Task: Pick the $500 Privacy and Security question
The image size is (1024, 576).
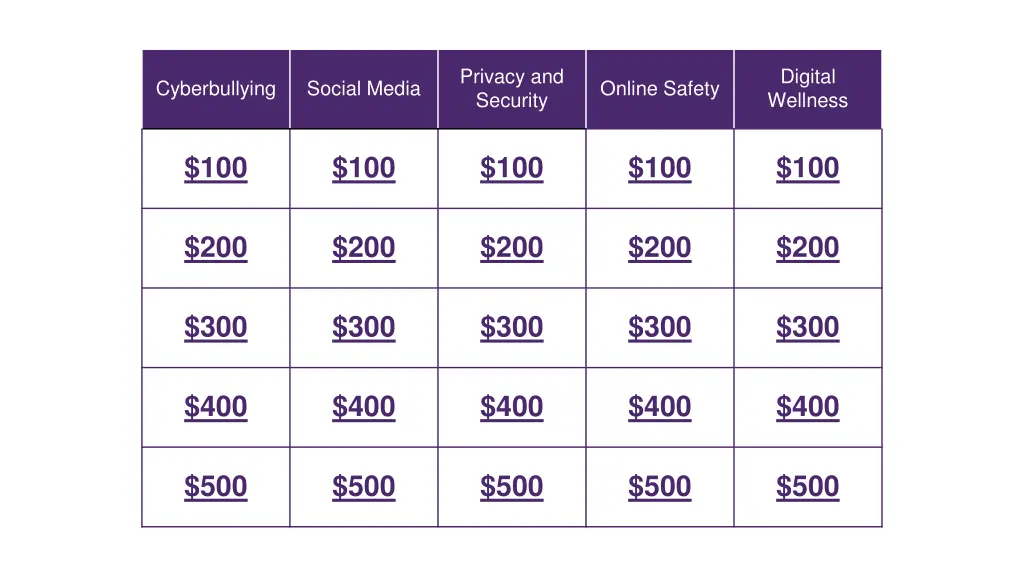Action: click(511, 487)
